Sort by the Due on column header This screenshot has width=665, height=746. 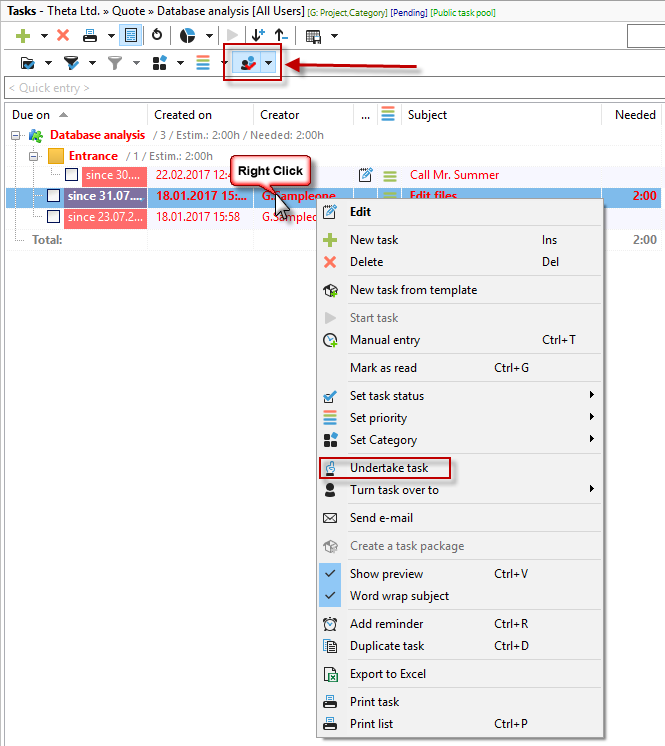(x=32, y=115)
